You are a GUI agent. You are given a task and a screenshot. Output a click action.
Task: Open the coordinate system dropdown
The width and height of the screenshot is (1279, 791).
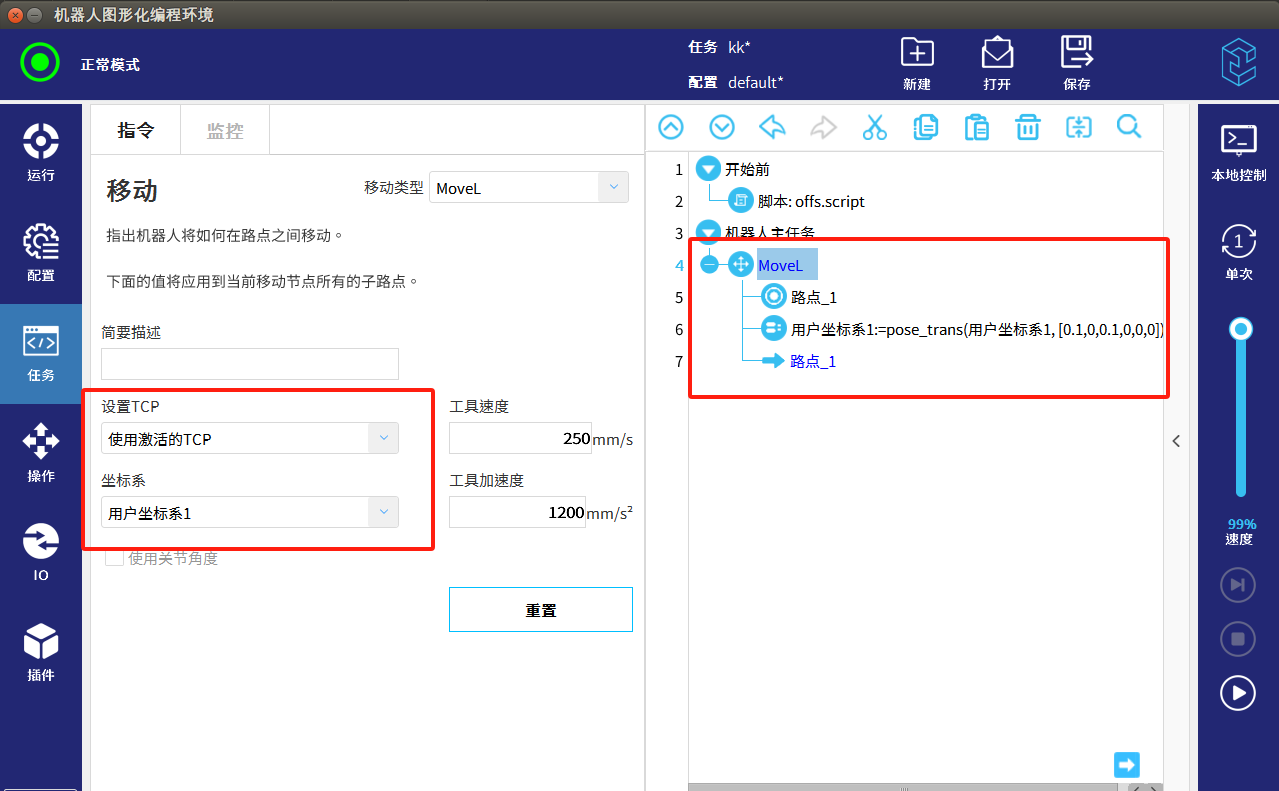coord(250,513)
